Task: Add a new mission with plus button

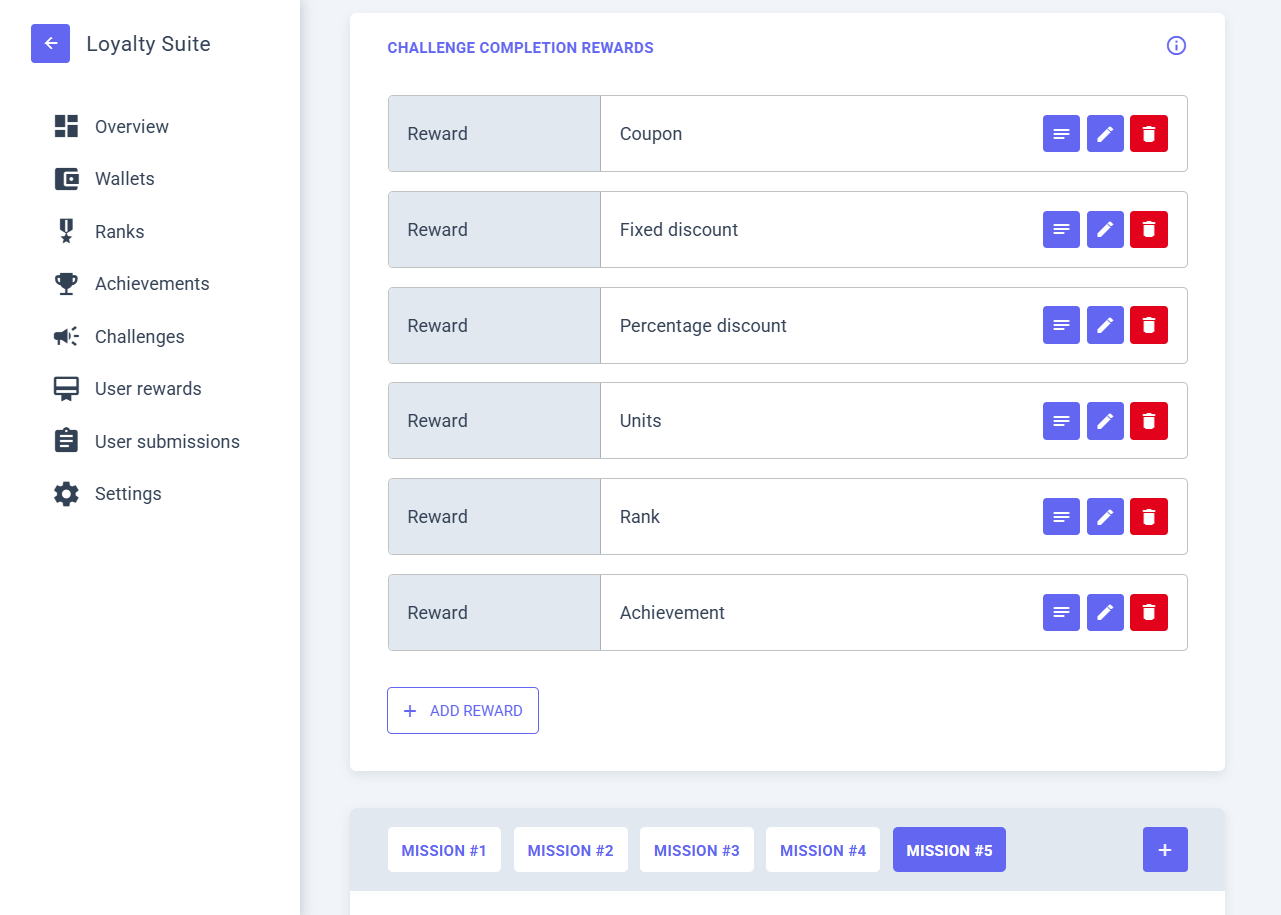Action: coord(1165,850)
